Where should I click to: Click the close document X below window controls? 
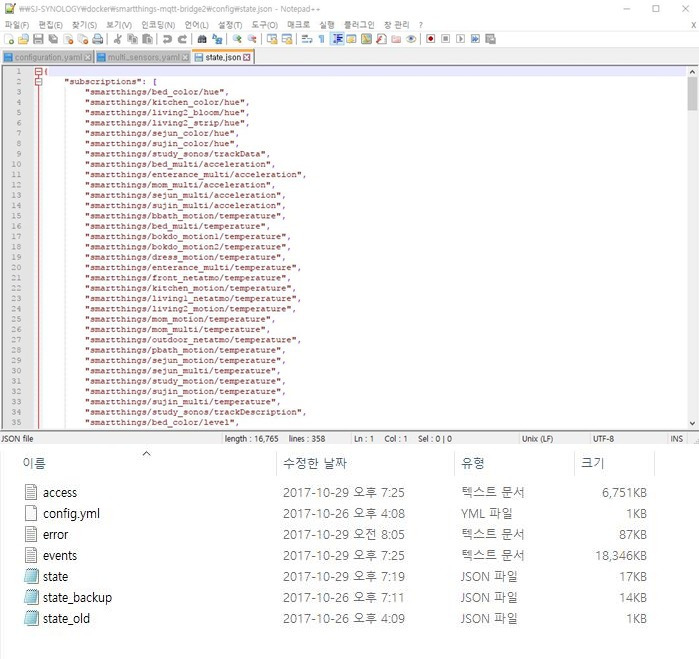tap(694, 25)
